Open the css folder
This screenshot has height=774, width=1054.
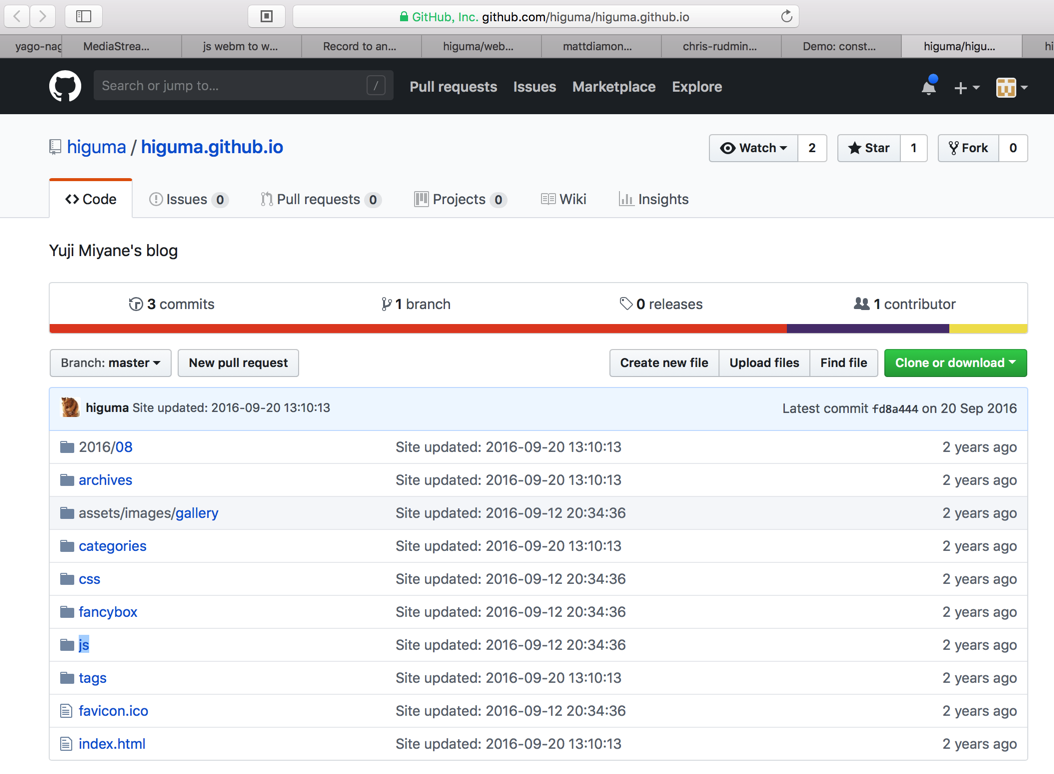pos(89,579)
